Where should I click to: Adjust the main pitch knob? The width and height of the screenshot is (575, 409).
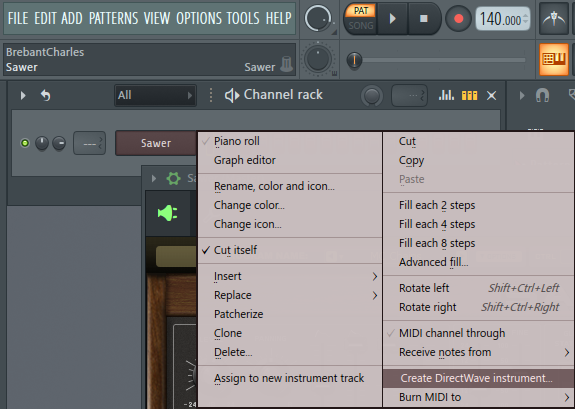(x=318, y=59)
